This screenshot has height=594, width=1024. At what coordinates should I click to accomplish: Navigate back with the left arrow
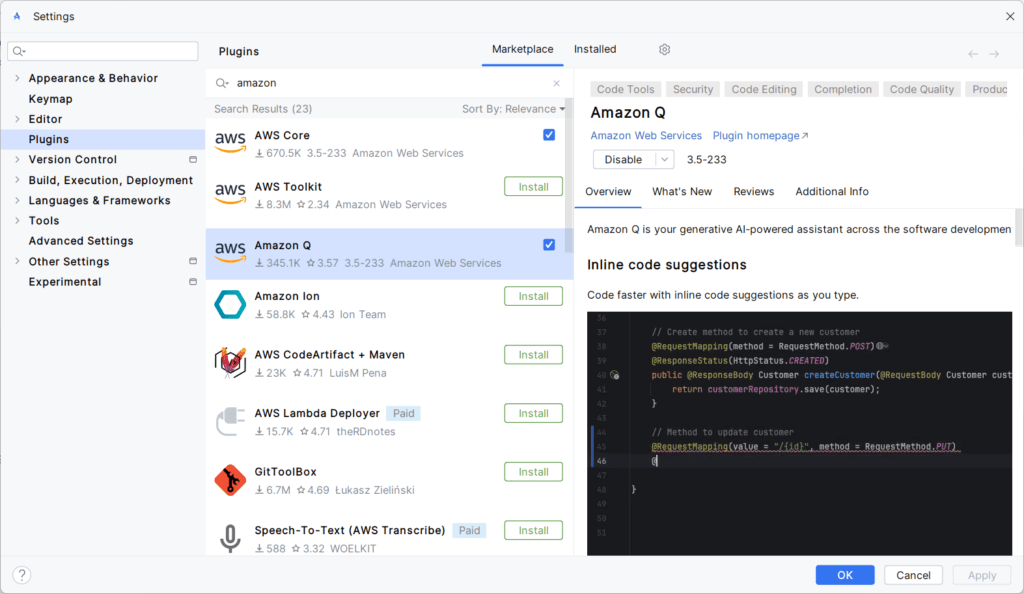(973, 54)
